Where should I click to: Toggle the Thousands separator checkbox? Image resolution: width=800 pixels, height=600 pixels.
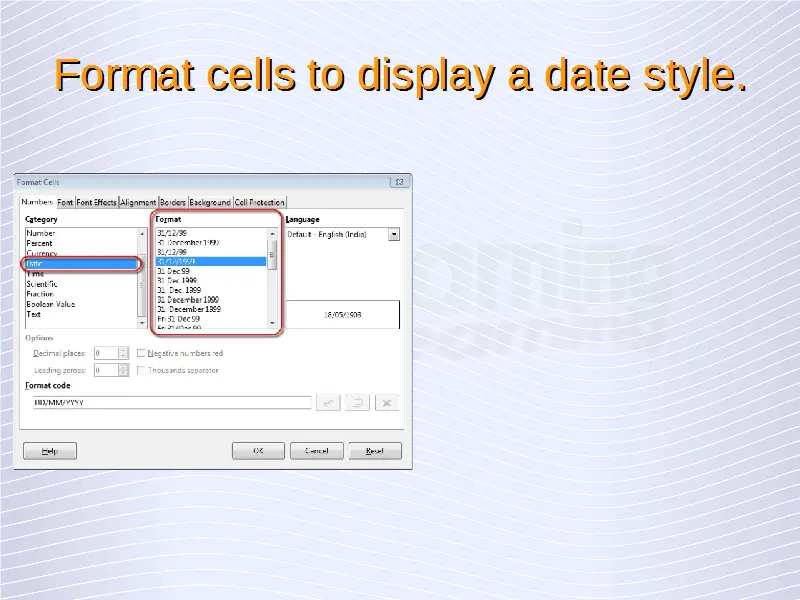click(x=141, y=370)
